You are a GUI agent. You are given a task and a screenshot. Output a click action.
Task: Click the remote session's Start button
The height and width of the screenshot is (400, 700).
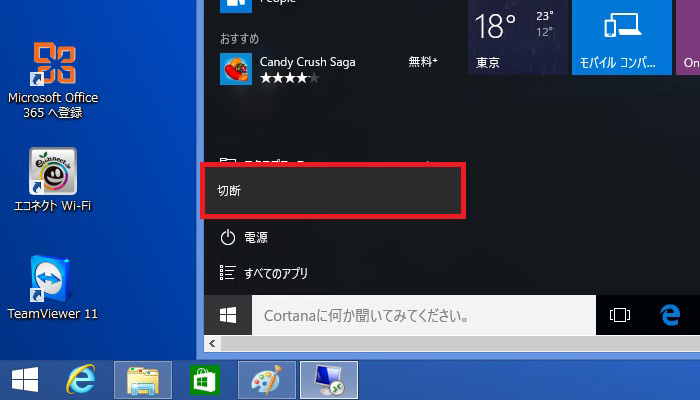click(228, 315)
